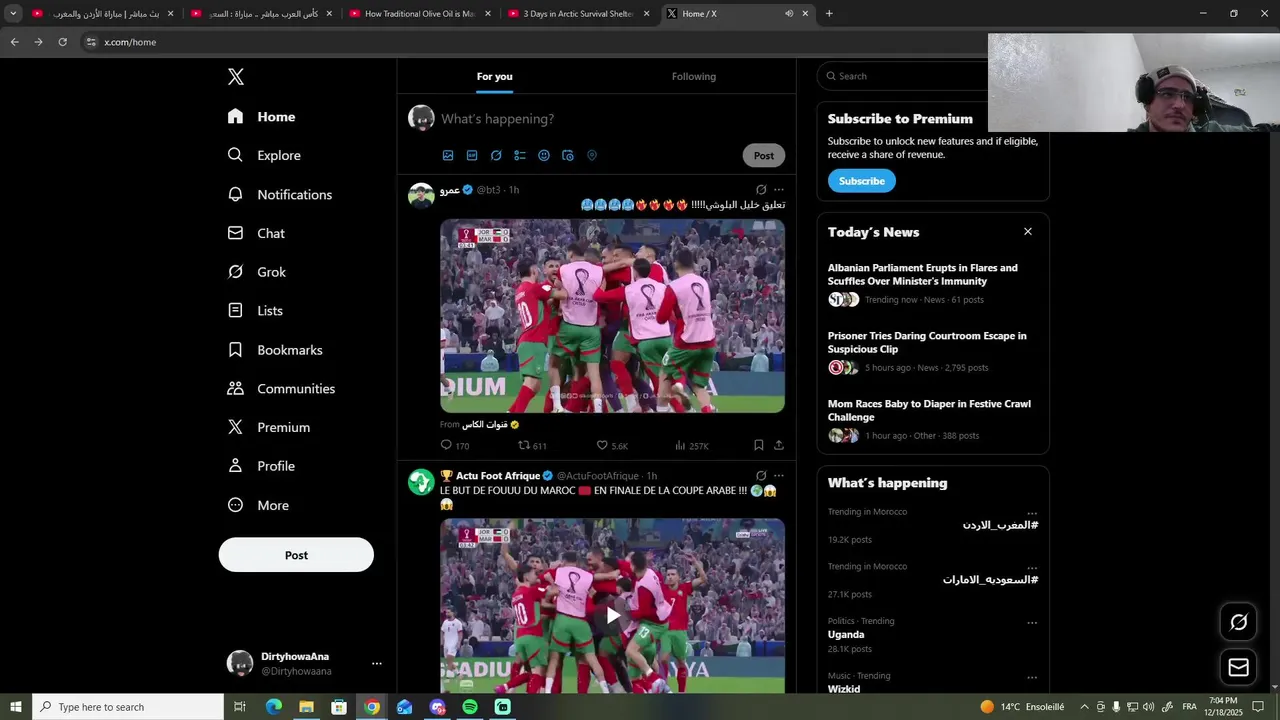The image size is (1280, 720).
Task: Open more options on the @bt3 post
Action: pyautogui.click(x=779, y=190)
